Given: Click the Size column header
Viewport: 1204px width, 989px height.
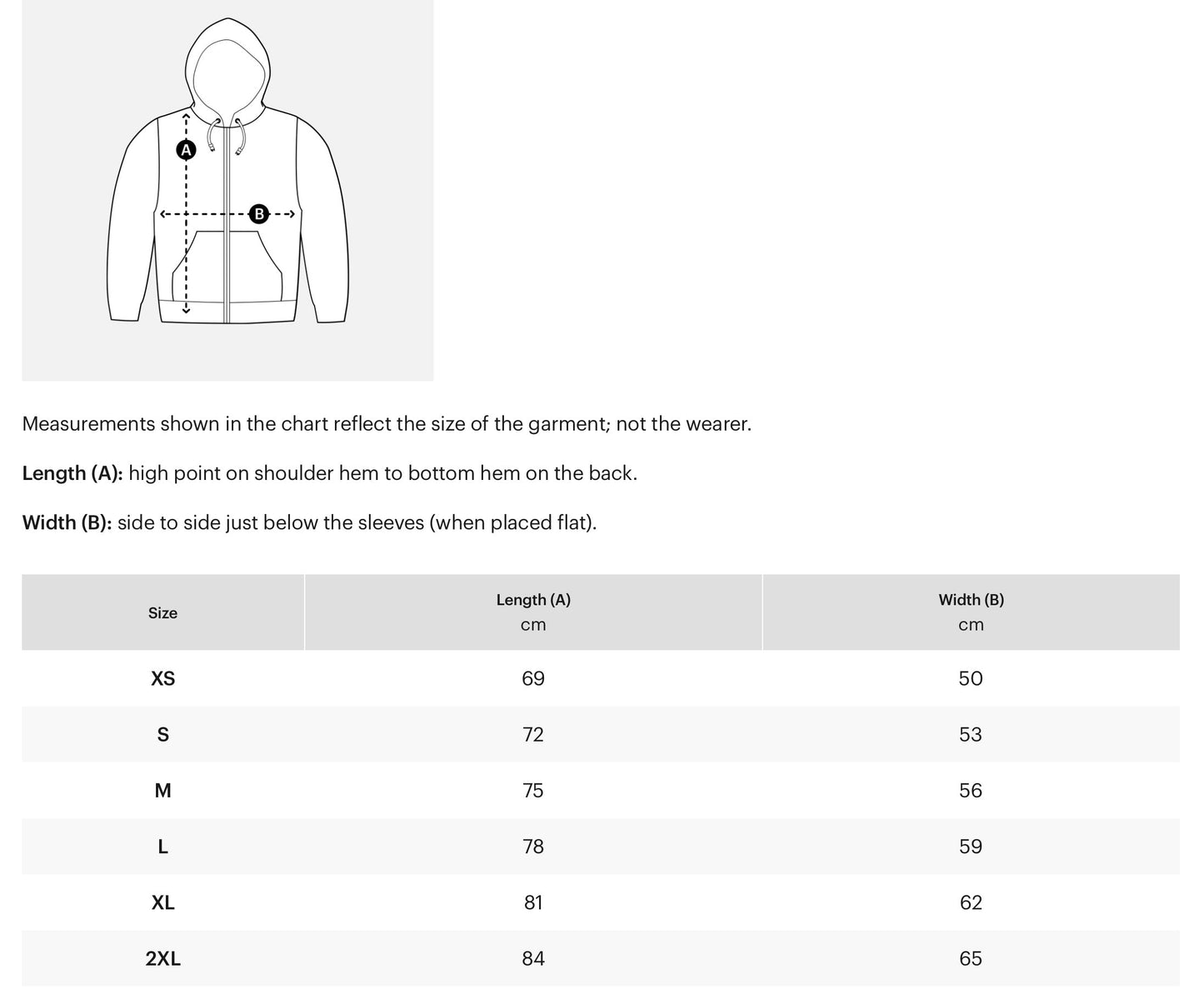Looking at the screenshot, I should tap(162, 613).
